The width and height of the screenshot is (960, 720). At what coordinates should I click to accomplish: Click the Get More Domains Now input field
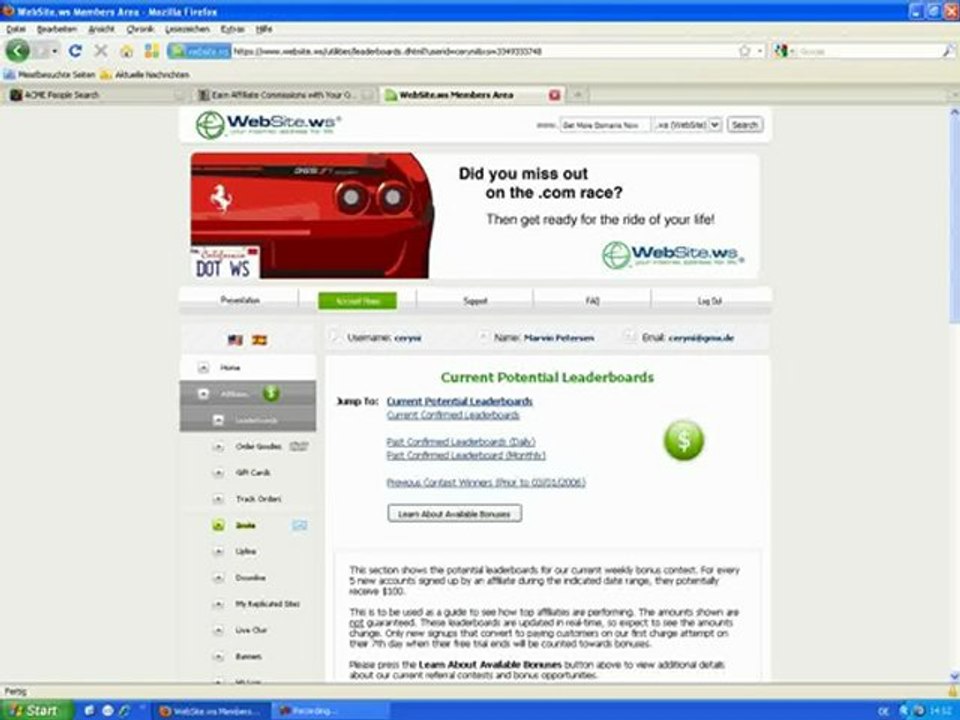[x=605, y=125]
